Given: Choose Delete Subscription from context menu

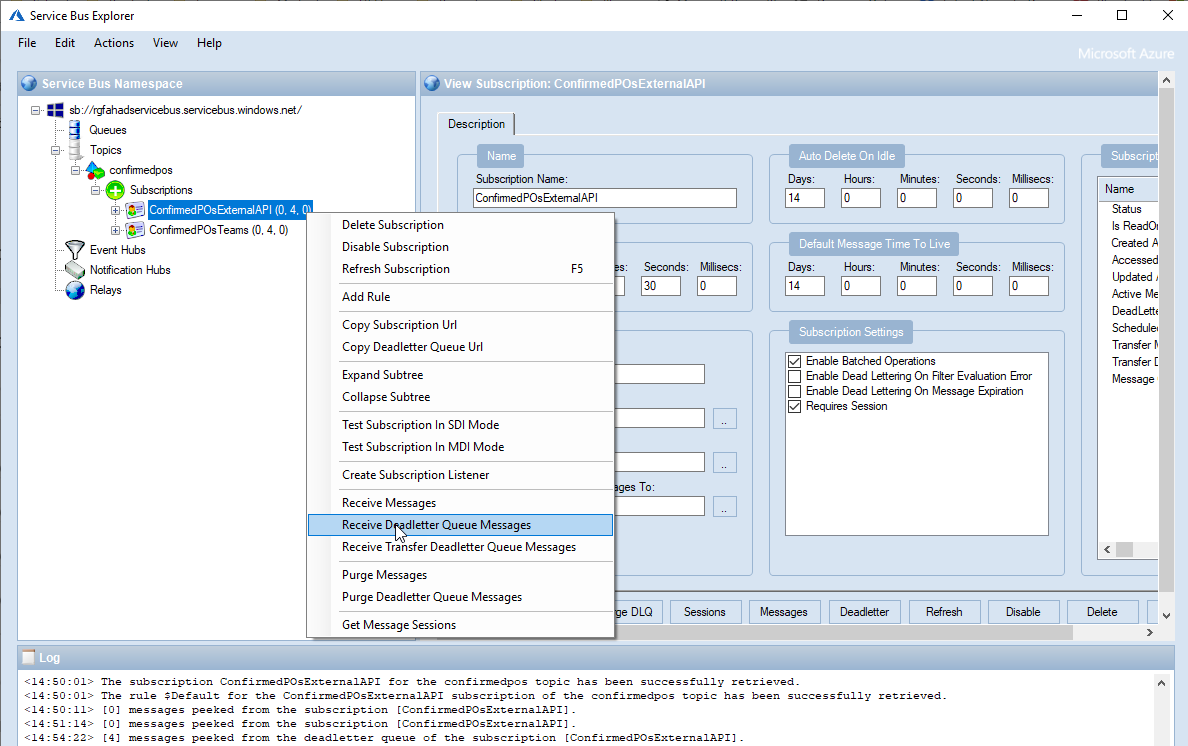Looking at the screenshot, I should pyautogui.click(x=461, y=225).
